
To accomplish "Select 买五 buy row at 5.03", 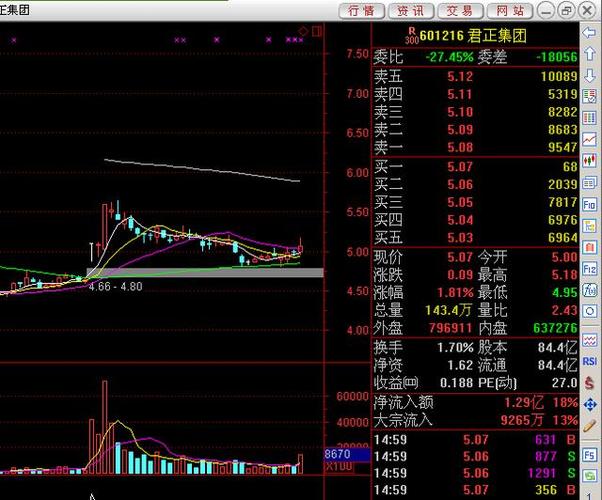I will point(475,238).
